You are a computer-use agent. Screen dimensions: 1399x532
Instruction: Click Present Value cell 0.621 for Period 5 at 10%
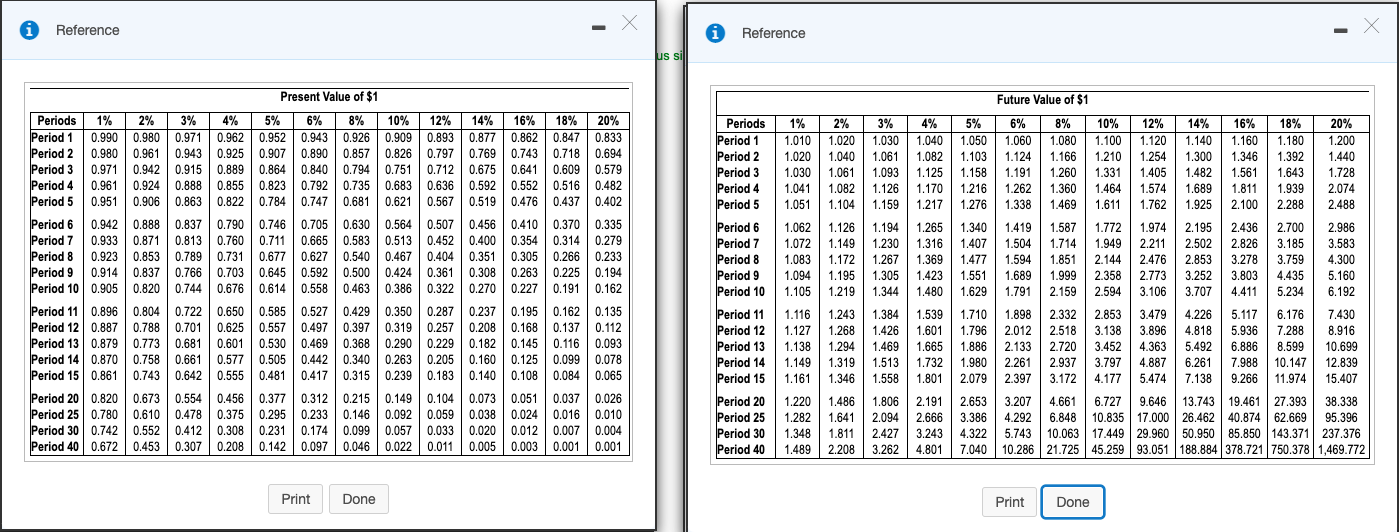(399, 201)
